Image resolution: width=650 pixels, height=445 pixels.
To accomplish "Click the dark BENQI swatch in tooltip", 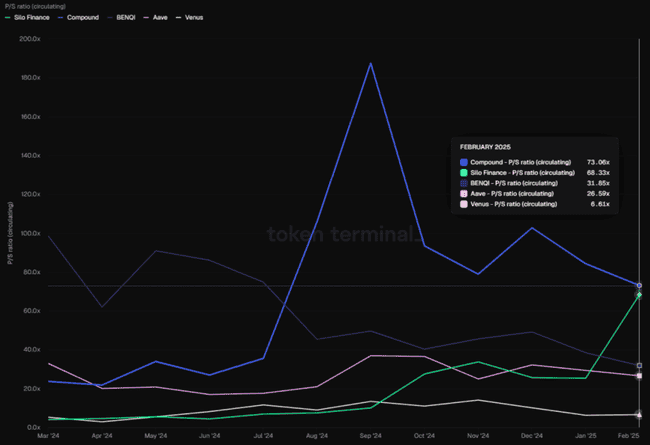I will [x=464, y=183].
